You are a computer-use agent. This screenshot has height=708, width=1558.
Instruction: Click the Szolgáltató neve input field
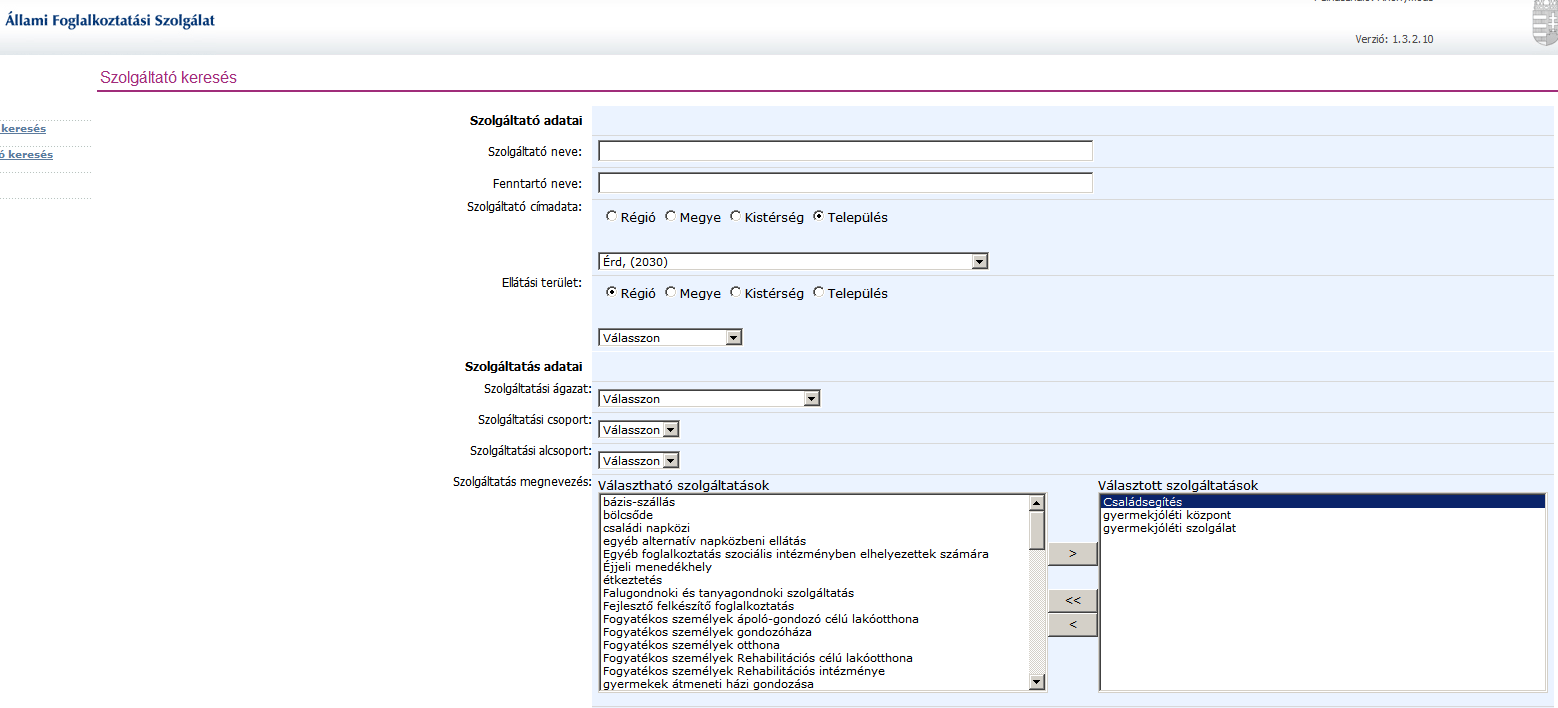click(x=845, y=150)
